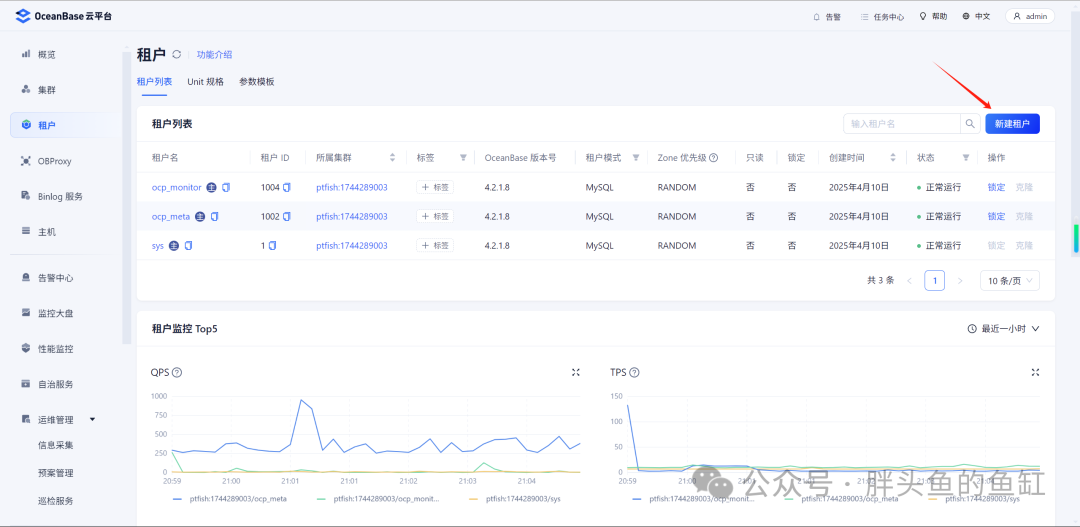Toggle QPS legend ptfish:1744289003/sys
The image size is (1080, 527).
(x=515, y=498)
